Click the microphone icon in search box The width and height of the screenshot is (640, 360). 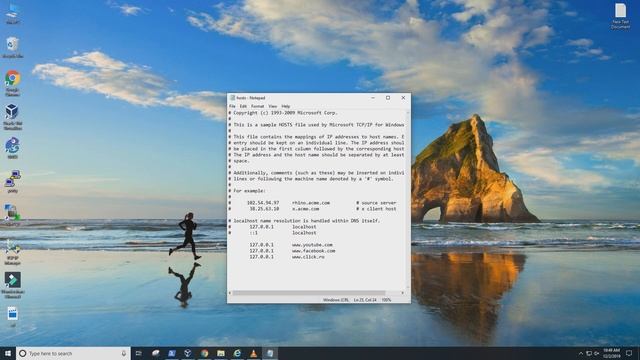[x=124, y=353]
